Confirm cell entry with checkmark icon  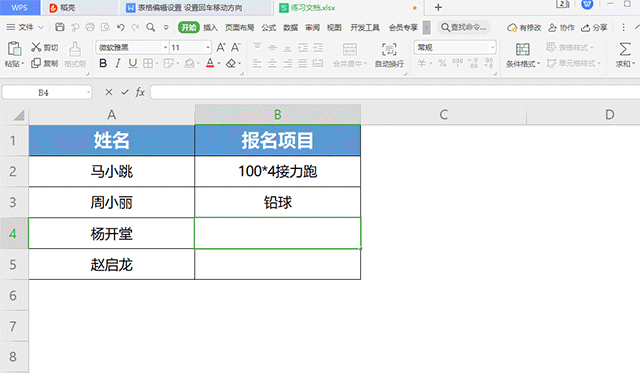click(x=125, y=92)
